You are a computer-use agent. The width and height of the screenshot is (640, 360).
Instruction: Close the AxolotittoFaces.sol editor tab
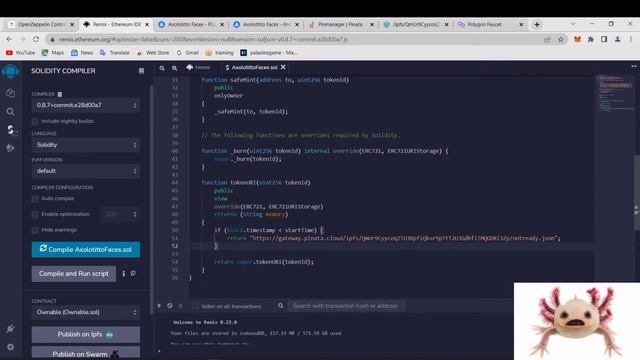(283, 67)
